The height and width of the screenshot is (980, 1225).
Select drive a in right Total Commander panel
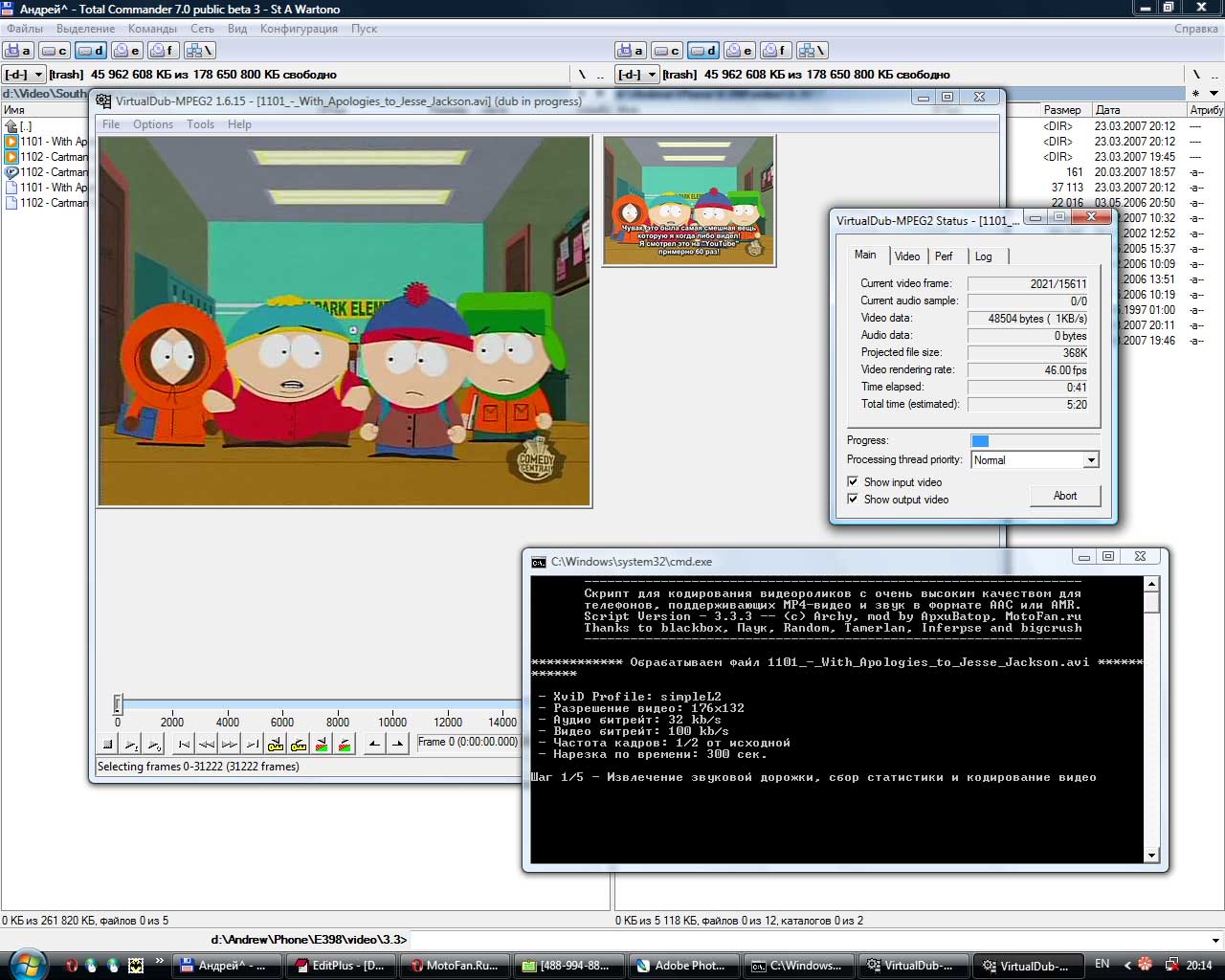pos(631,51)
